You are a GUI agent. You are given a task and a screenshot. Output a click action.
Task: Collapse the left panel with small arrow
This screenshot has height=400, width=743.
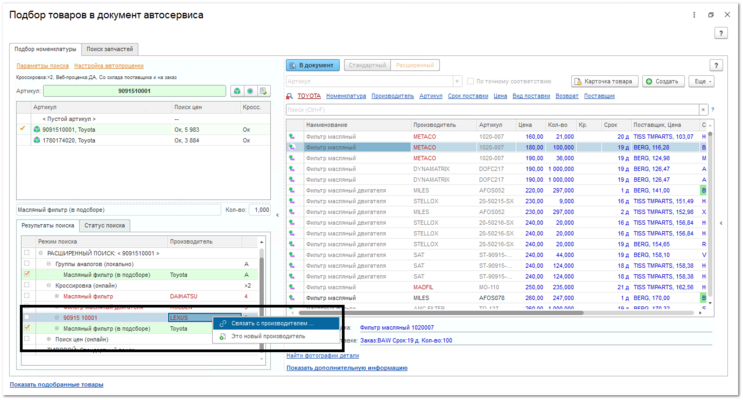[278, 215]
